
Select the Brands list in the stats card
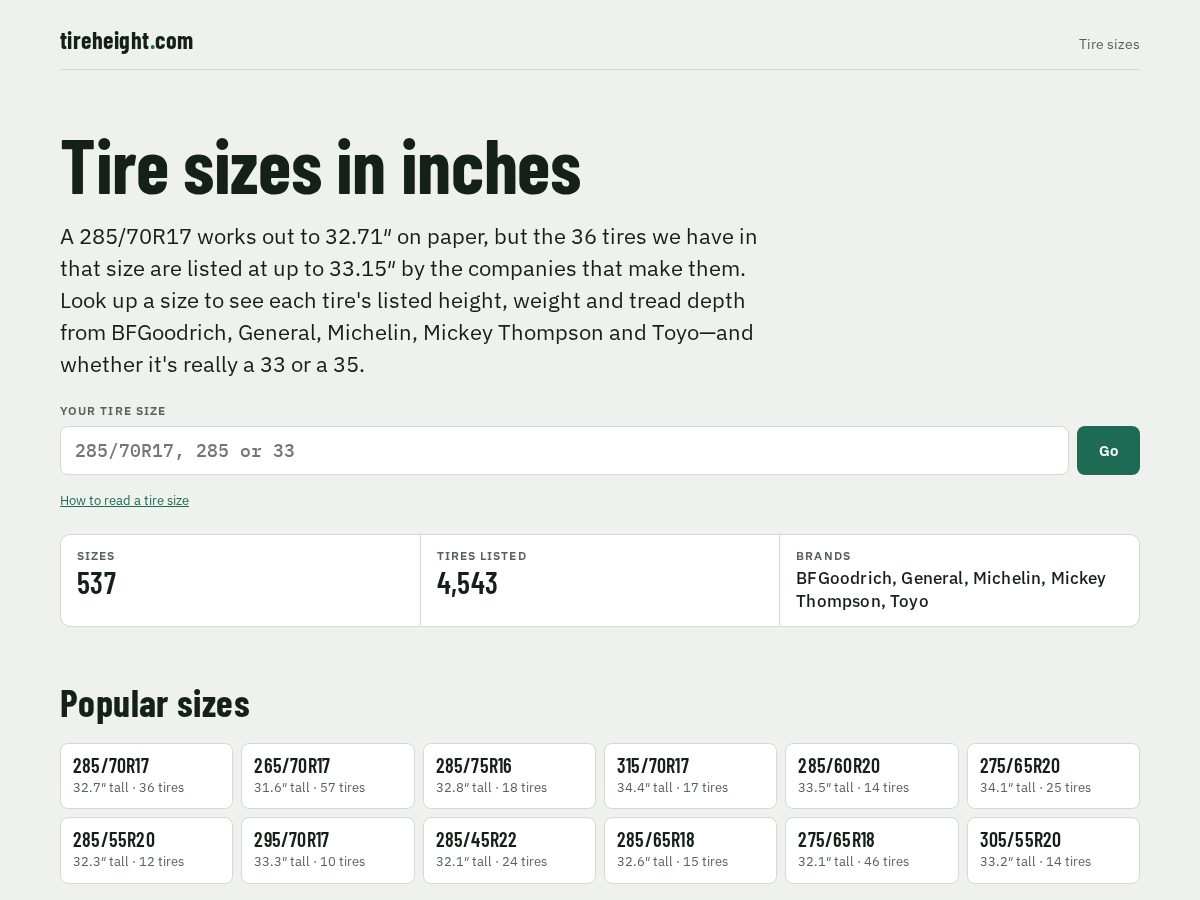[951, 589]
